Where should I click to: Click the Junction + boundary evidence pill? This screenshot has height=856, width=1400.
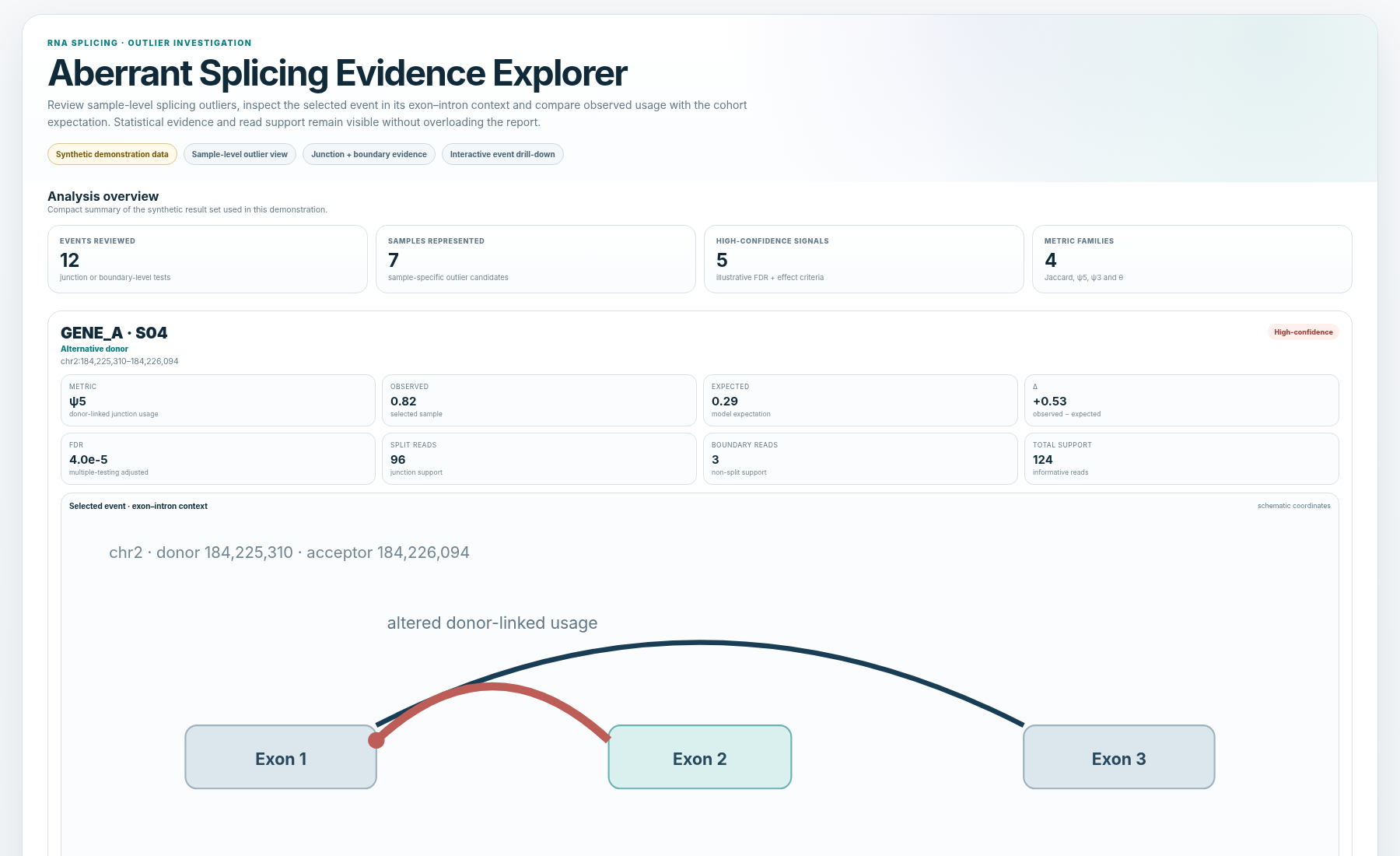coord(369,154)
